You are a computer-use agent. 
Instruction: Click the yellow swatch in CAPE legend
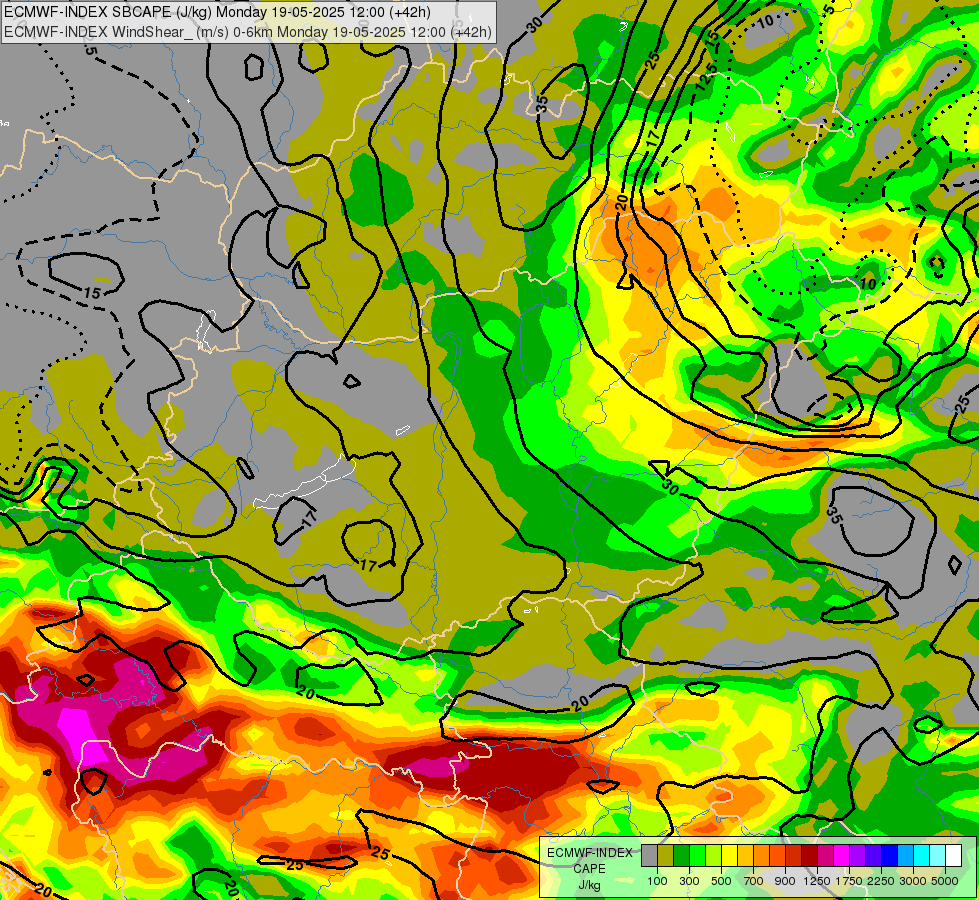coord(729,856)
